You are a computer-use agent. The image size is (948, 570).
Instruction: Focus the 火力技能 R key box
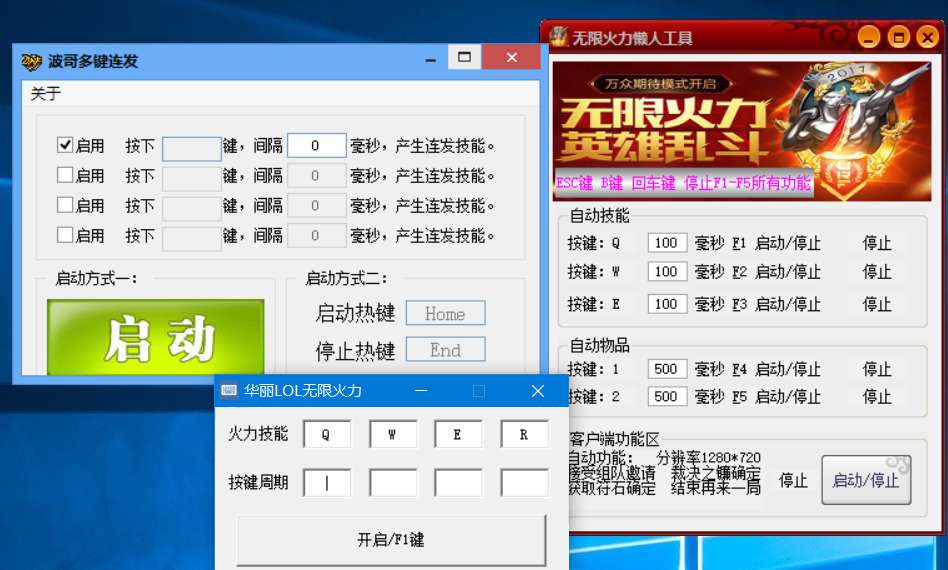(524, 434)
